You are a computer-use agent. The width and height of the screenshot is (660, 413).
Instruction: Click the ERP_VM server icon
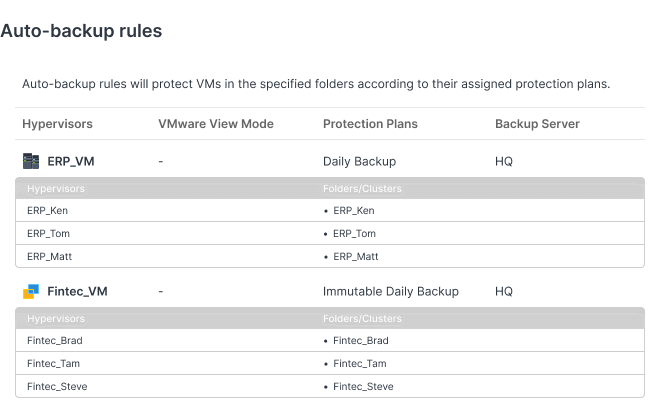[x=31, y=161]
